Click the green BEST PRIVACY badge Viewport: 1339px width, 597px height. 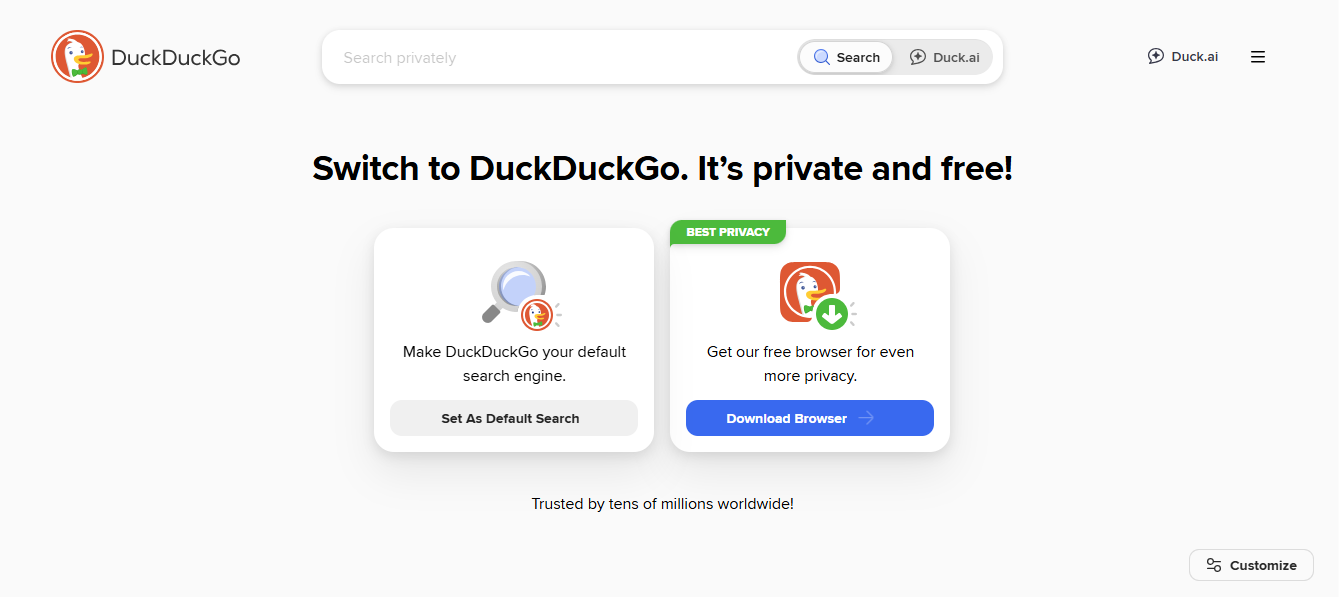click(728, 232)
